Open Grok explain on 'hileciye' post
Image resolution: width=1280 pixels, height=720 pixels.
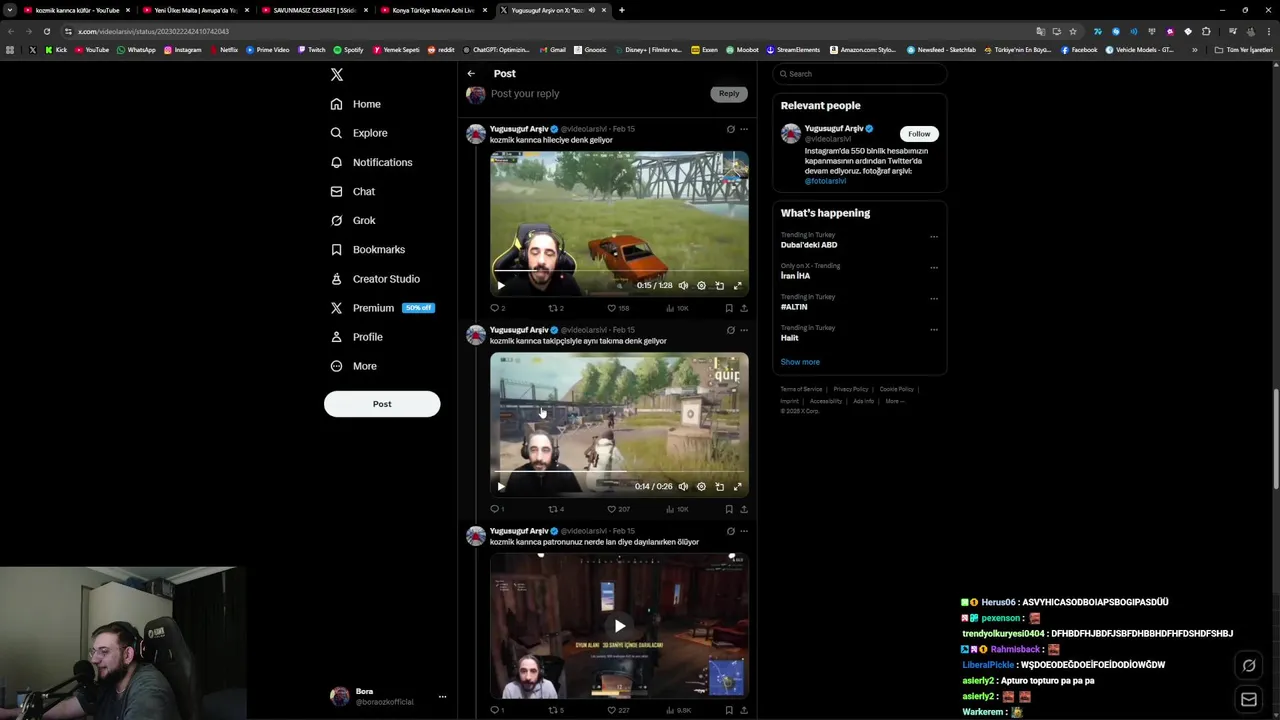(730, 129)
